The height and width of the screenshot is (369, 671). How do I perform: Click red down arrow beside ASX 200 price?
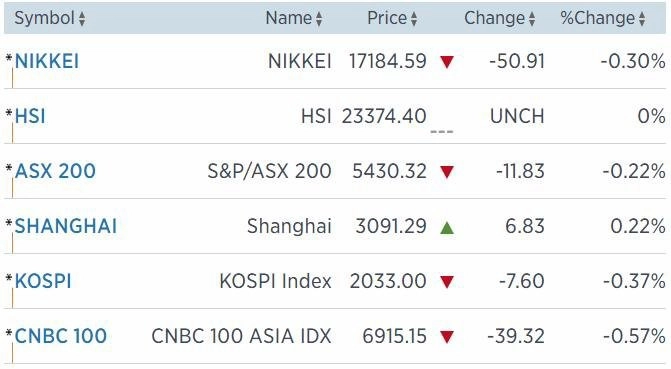pos(447,172)
